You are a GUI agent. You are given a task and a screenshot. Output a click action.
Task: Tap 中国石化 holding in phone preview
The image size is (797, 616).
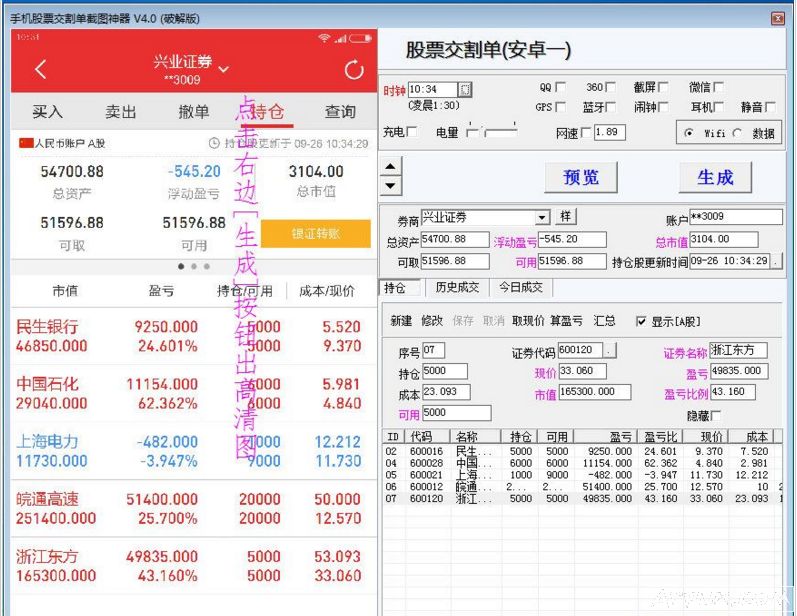pos(194,393)
